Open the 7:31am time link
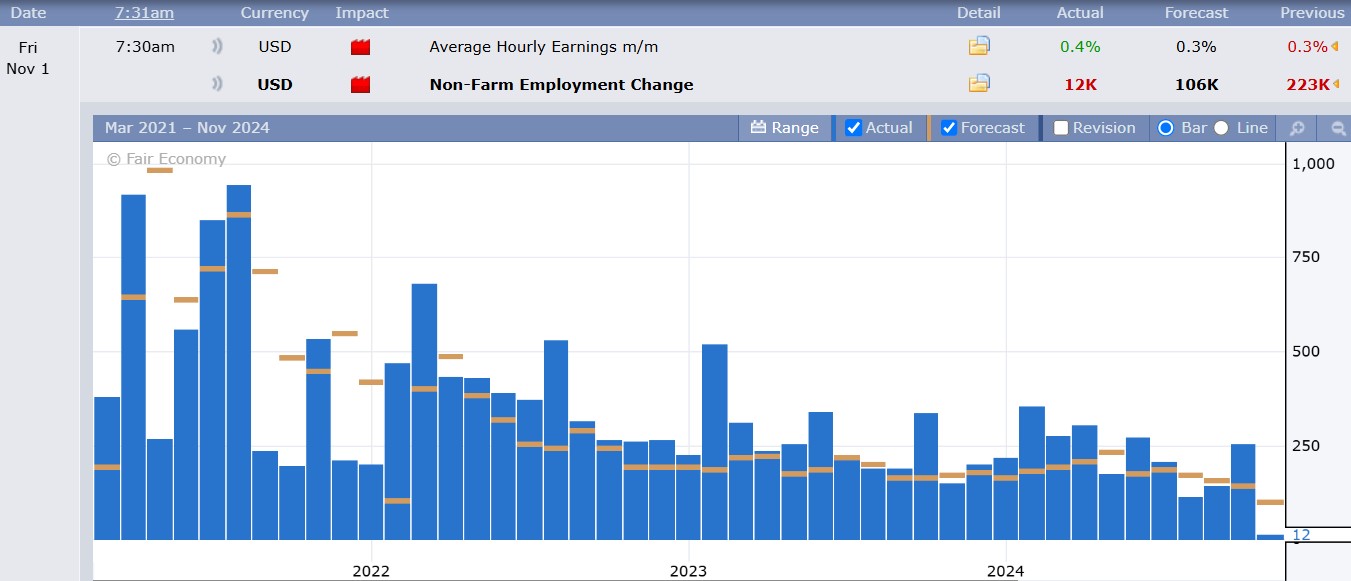This screenshot has width=1351, height=581. (x=143, y=13)
